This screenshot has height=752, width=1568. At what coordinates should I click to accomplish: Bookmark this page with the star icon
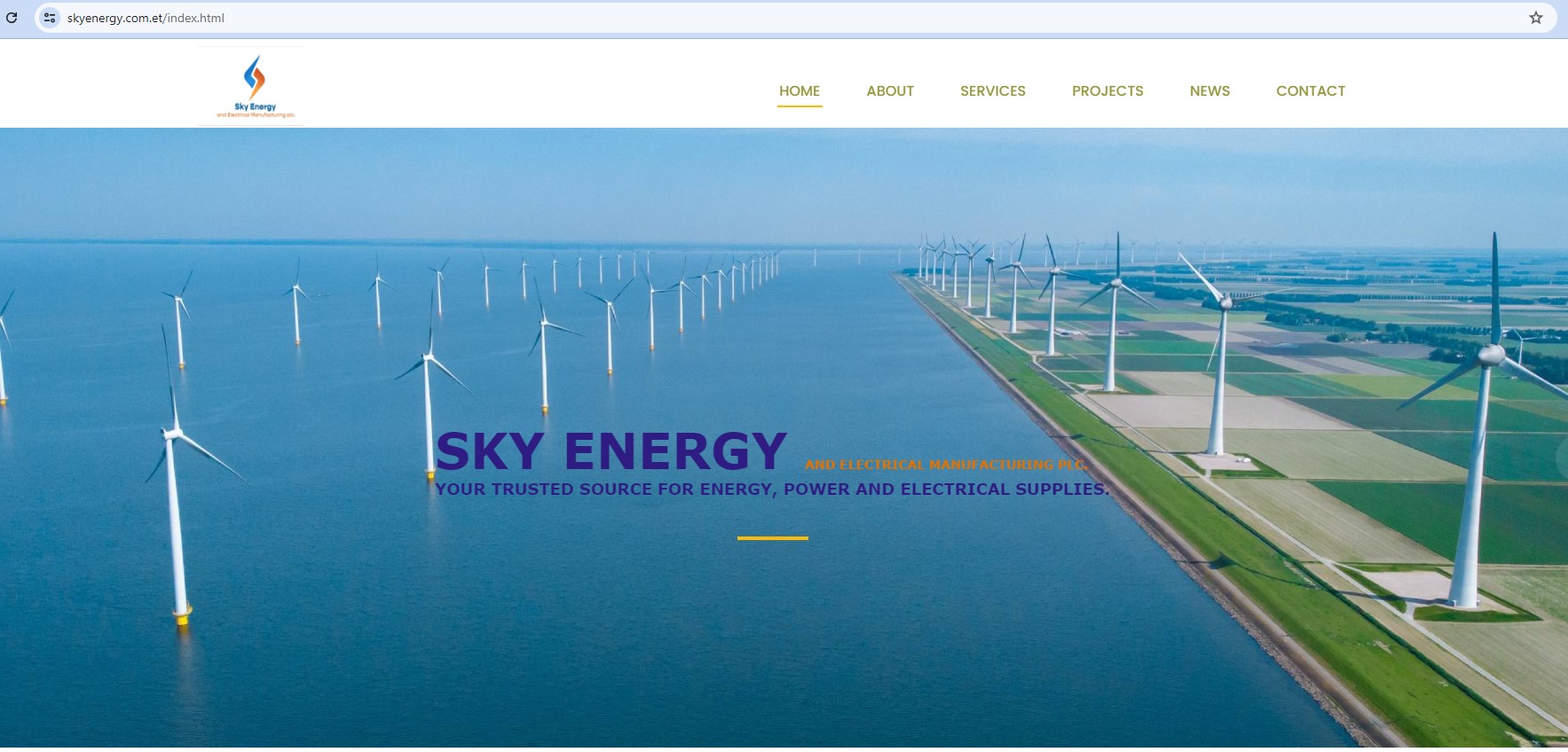coord(1536,18)
